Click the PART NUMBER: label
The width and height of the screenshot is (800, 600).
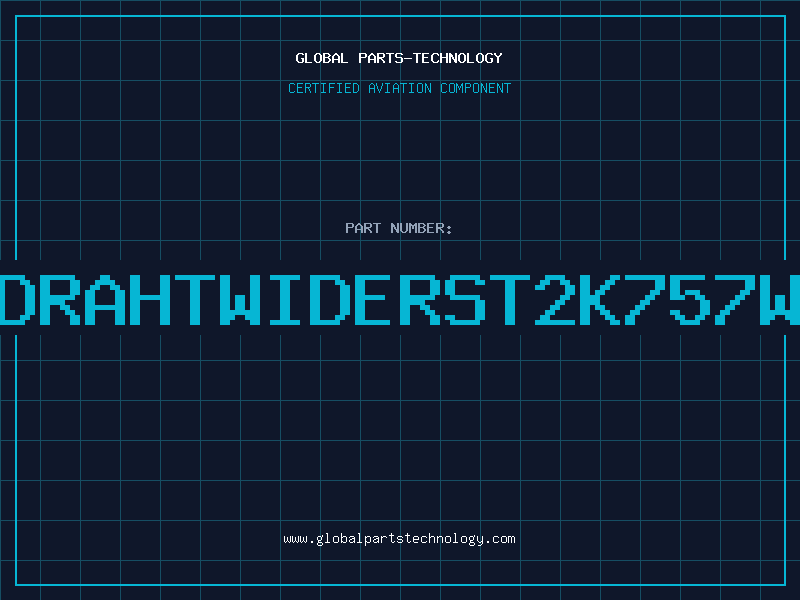pyautogui.click(x=399, y=228)
